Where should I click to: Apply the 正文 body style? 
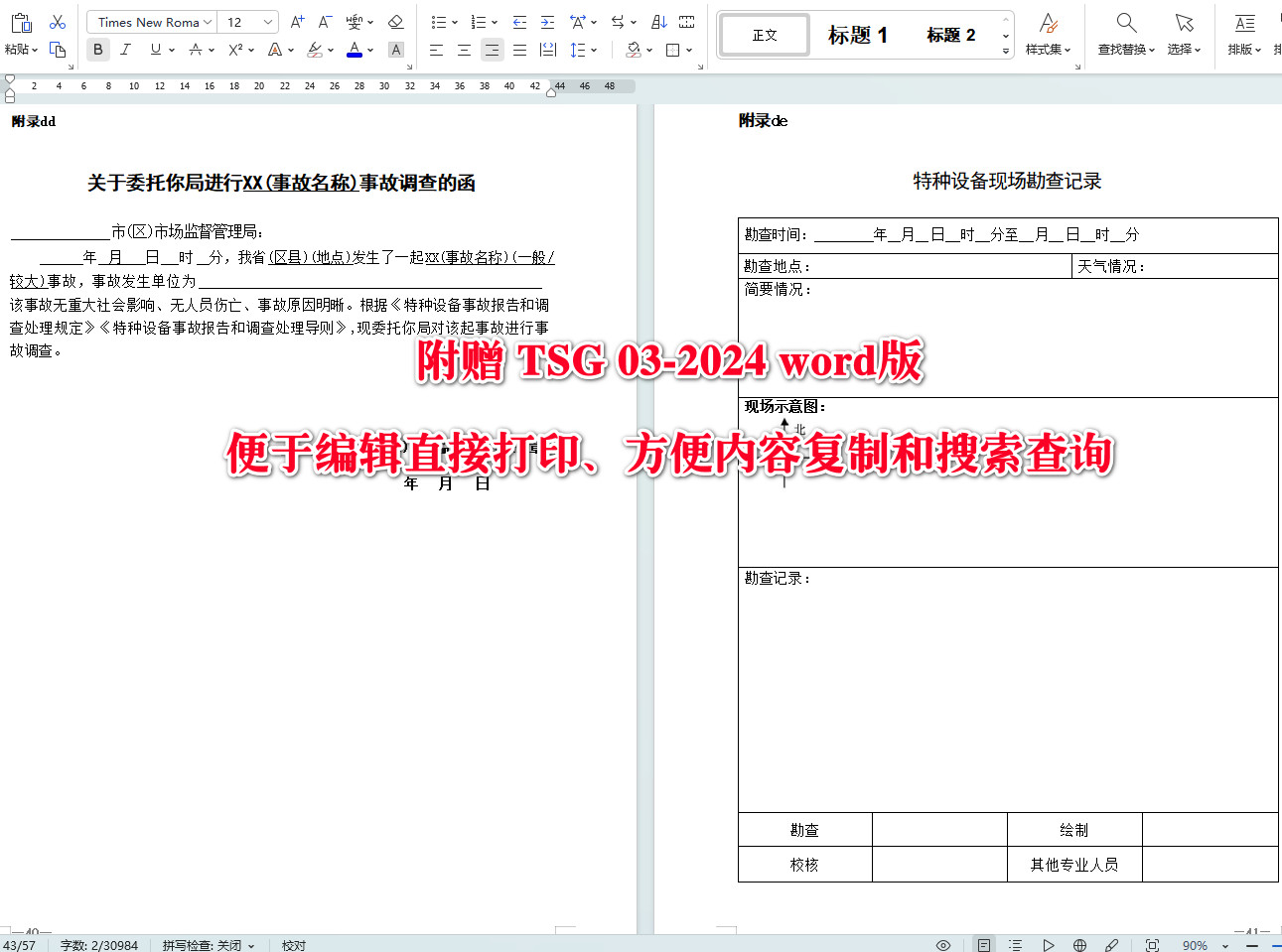click(765, 35)
